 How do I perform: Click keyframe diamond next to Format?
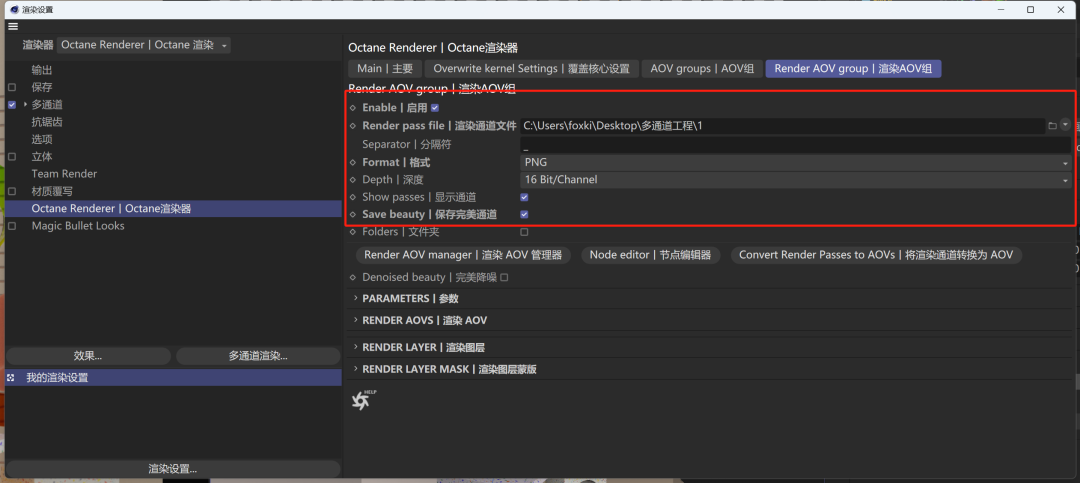click(x=353, y=163)
